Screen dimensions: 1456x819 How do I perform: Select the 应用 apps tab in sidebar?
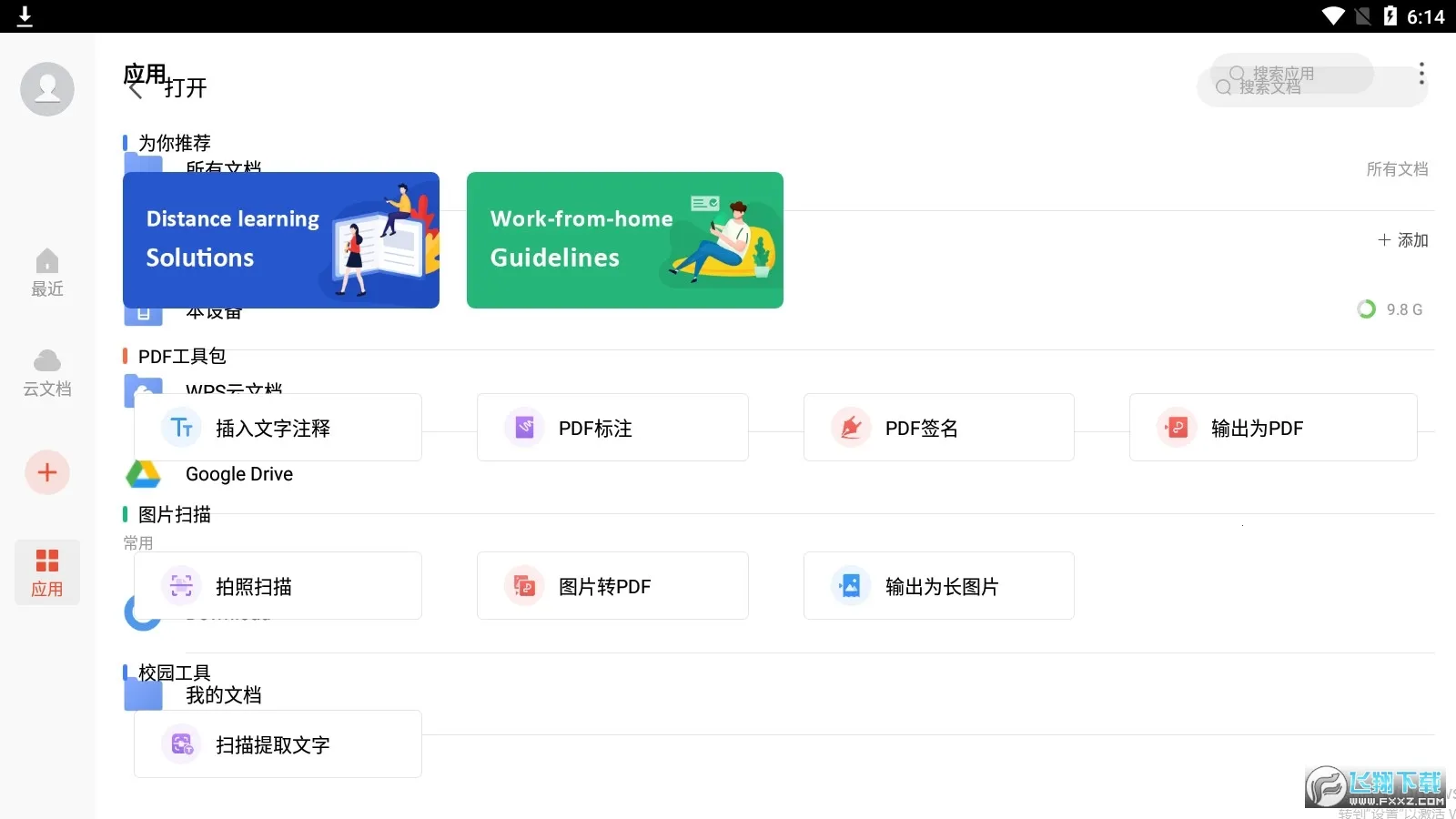pyautogui.click(x=47, y=571)
